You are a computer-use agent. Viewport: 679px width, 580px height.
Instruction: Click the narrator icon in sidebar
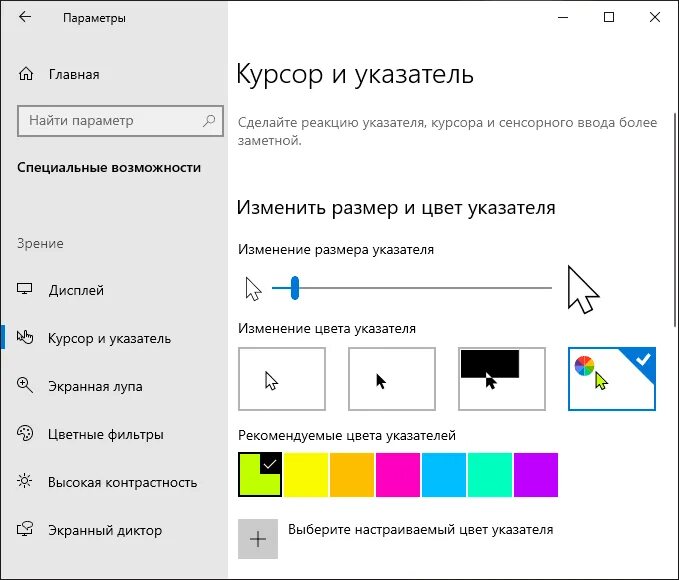25,529
